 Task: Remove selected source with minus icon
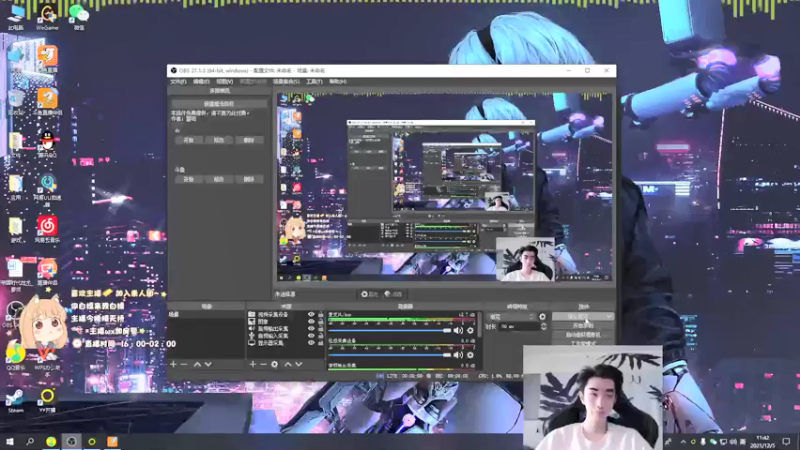tap(263, 364)
